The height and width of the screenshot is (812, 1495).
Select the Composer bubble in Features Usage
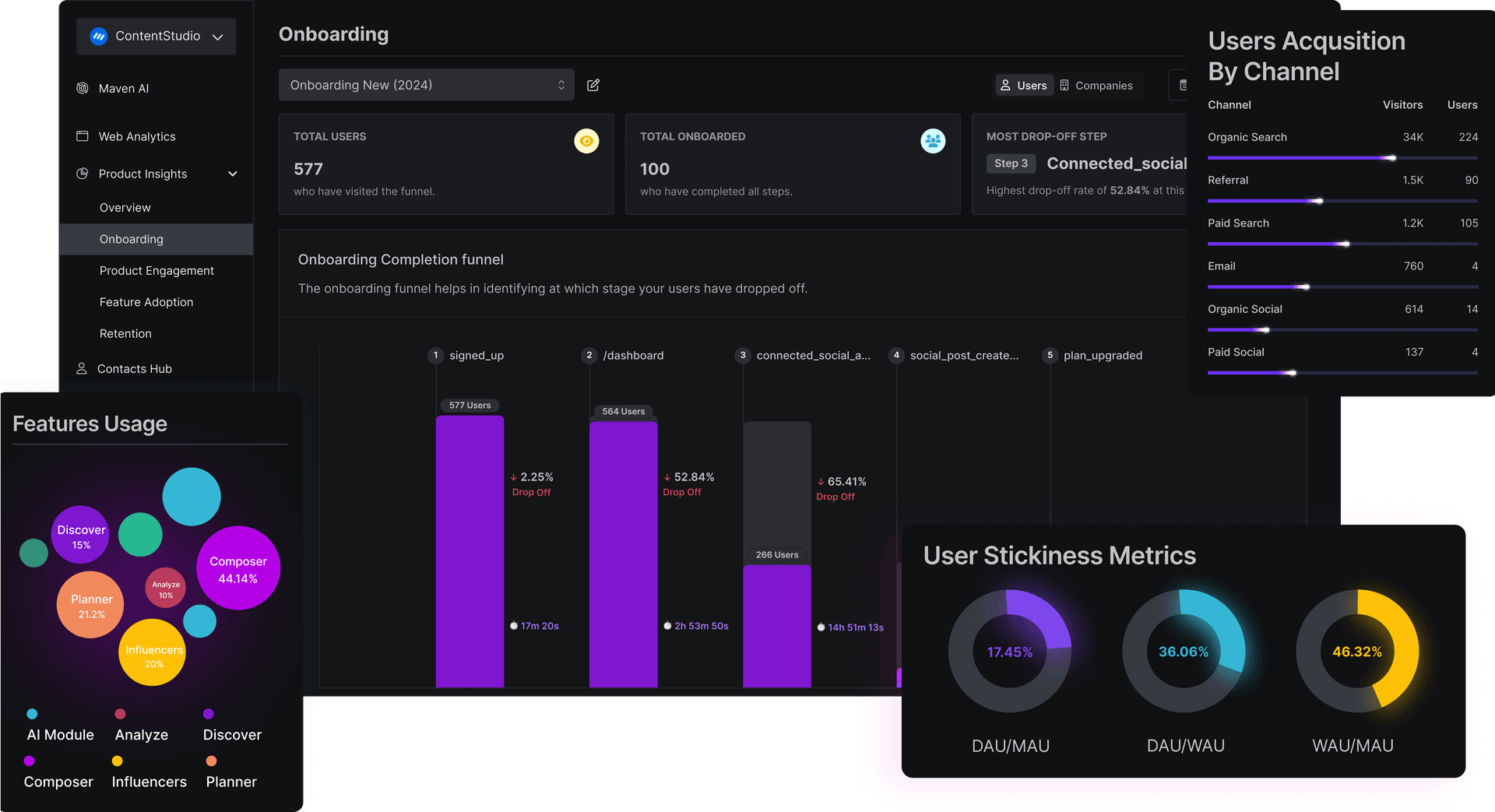point(238,568)
